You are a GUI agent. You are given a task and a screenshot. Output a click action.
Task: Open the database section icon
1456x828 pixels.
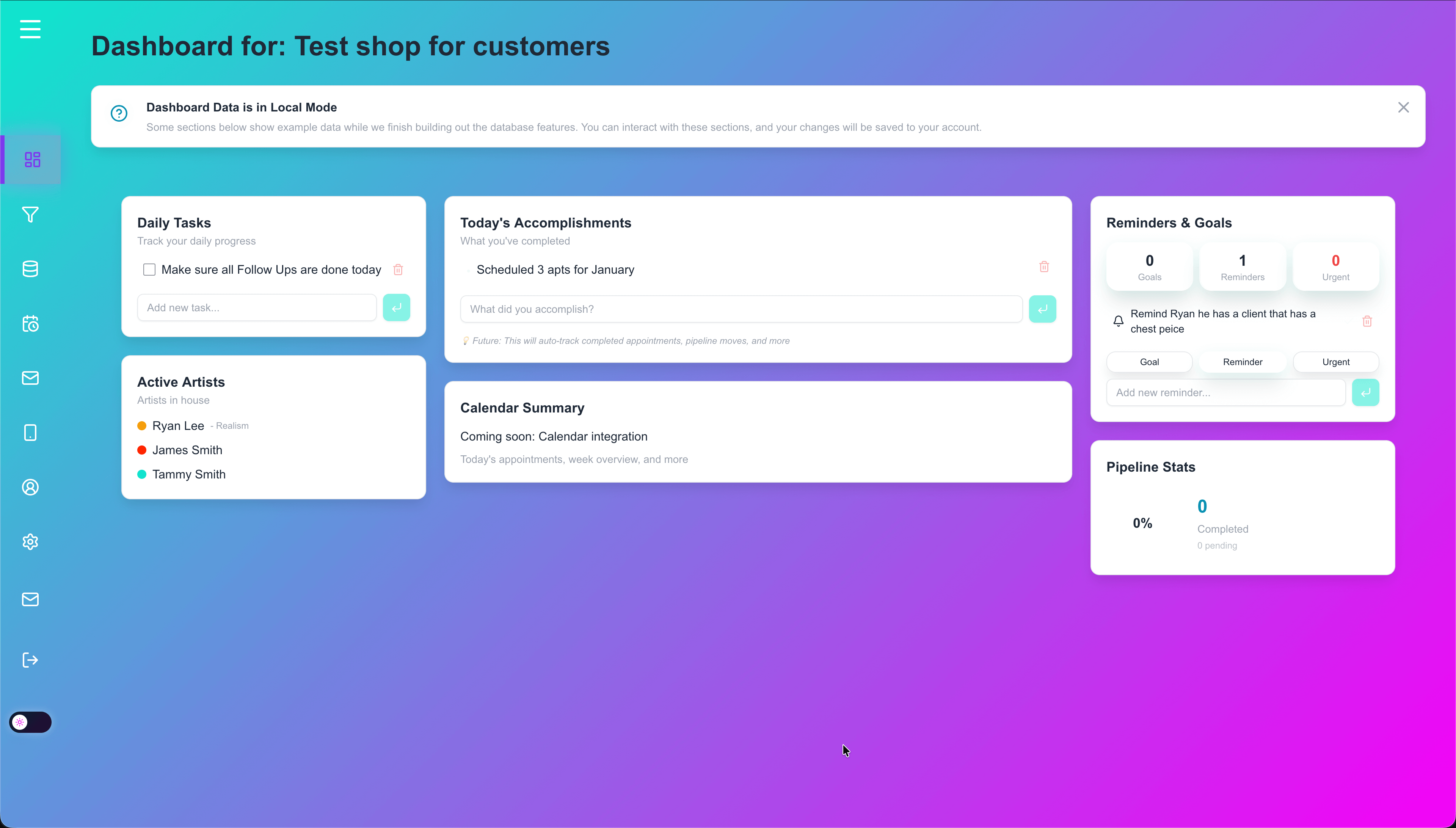pos(30,268)
